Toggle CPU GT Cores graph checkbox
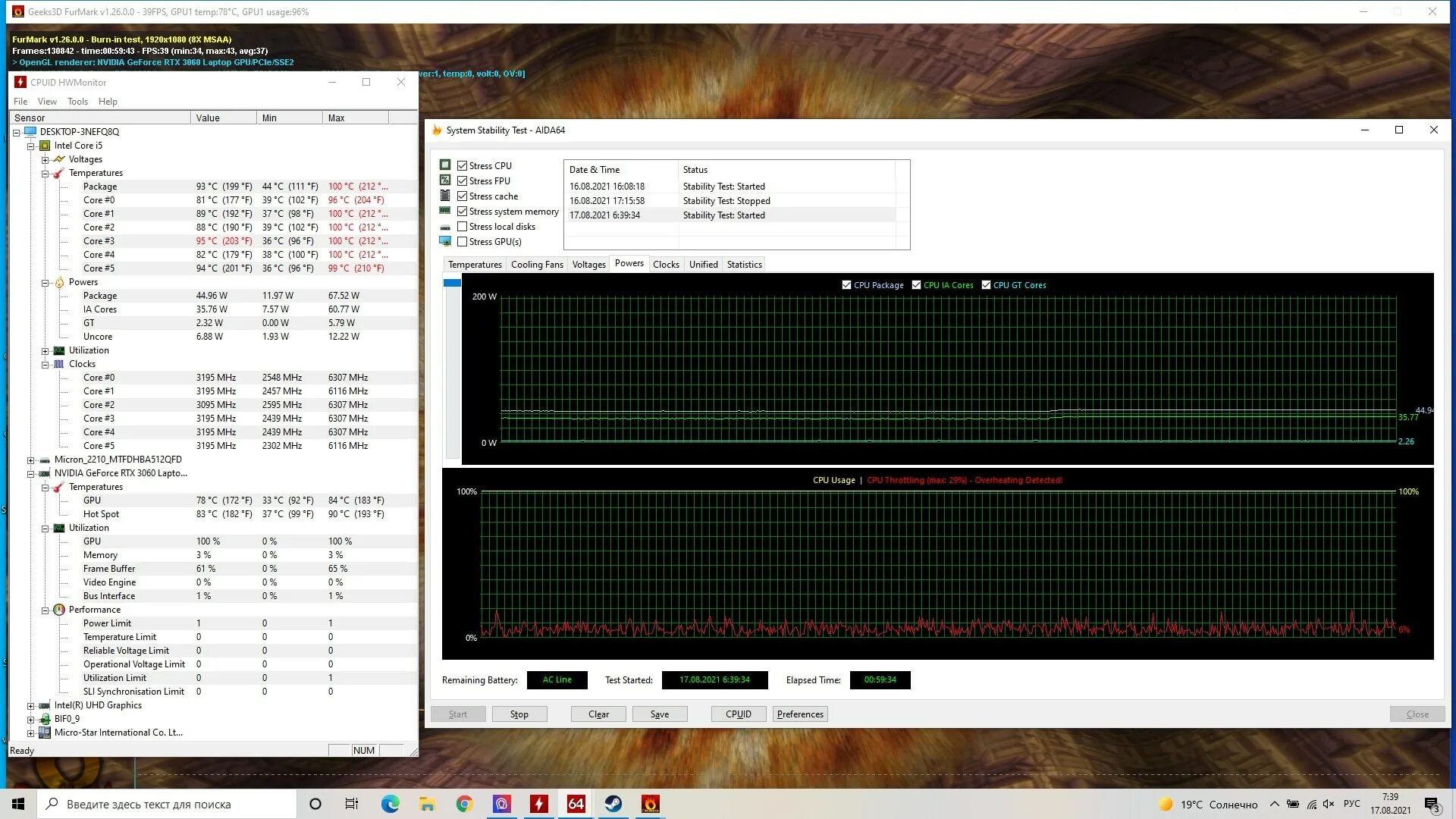 986,285
